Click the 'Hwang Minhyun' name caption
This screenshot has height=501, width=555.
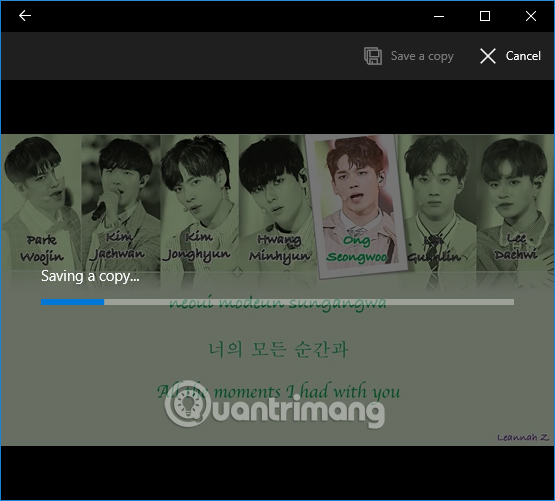(280, 249)
